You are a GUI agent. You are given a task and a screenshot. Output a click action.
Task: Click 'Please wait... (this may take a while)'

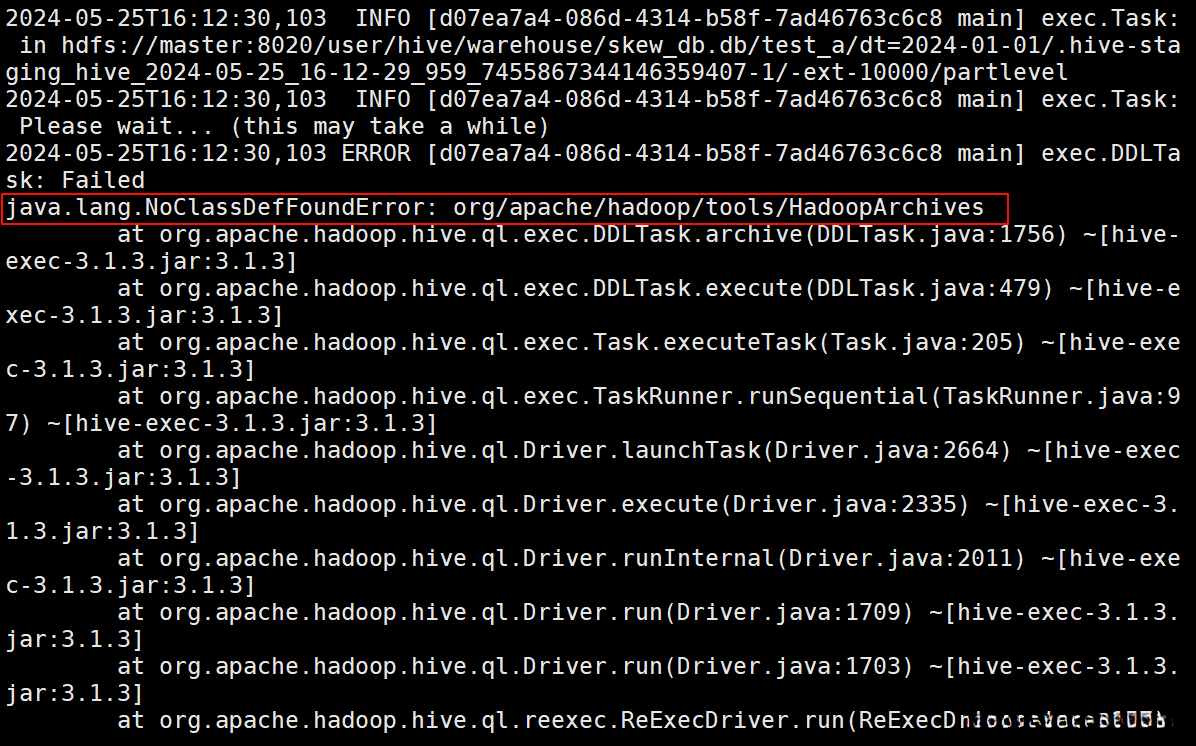coord(284,127)
